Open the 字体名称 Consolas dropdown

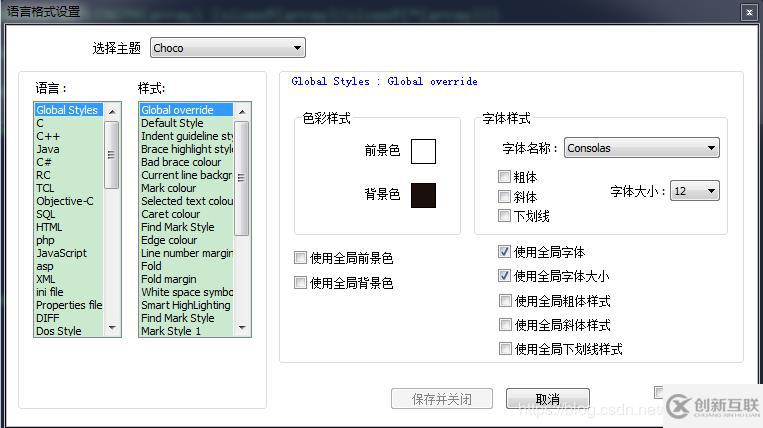641,148
